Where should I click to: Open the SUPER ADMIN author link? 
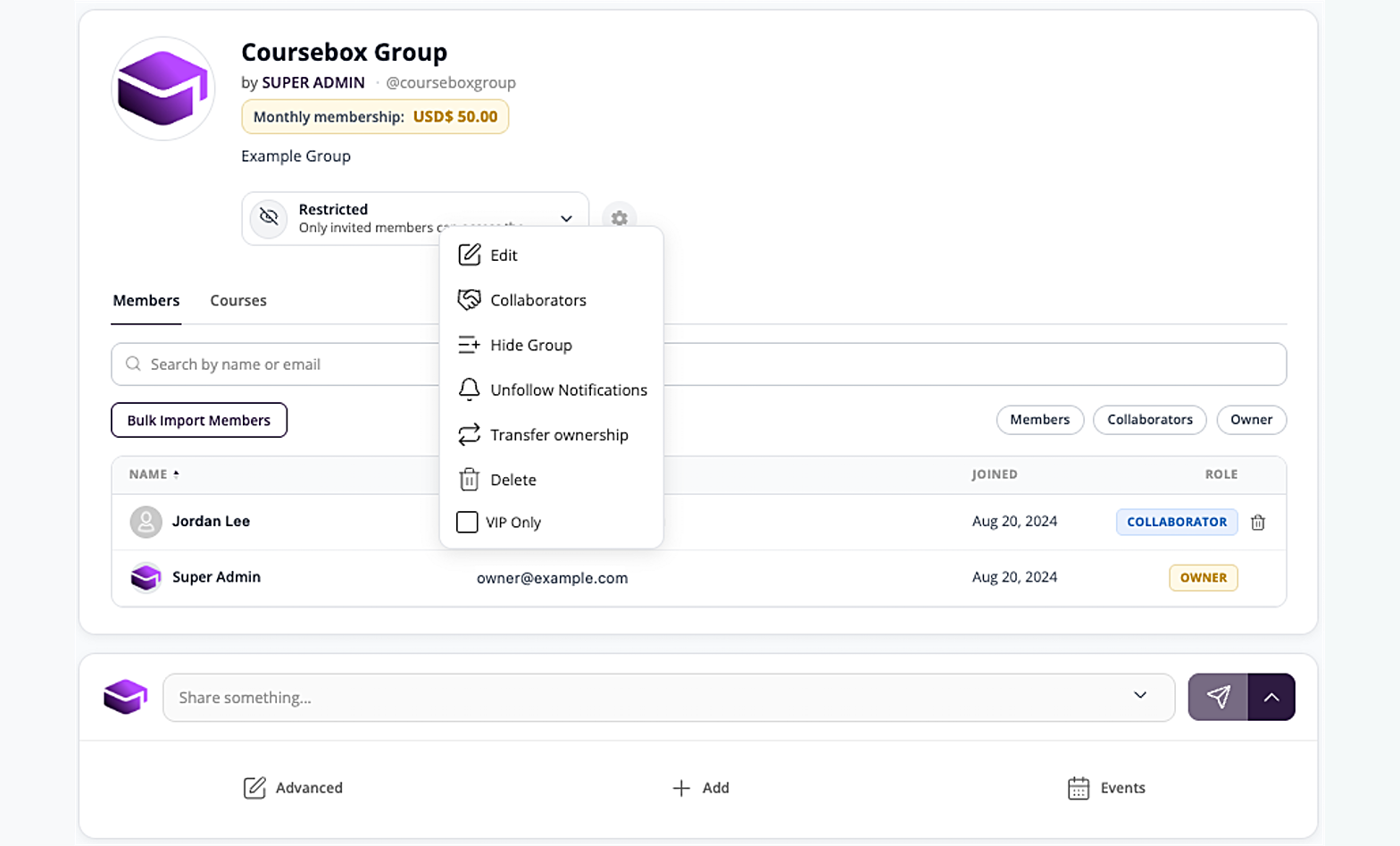coord(313,82)
